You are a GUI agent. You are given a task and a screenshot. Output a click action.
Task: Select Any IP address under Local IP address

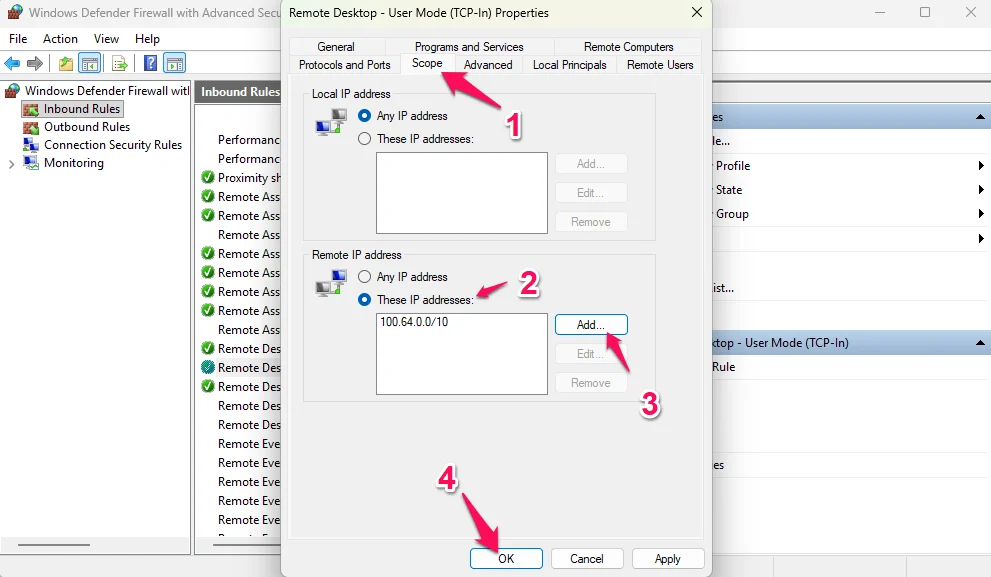tap(364, 116)
